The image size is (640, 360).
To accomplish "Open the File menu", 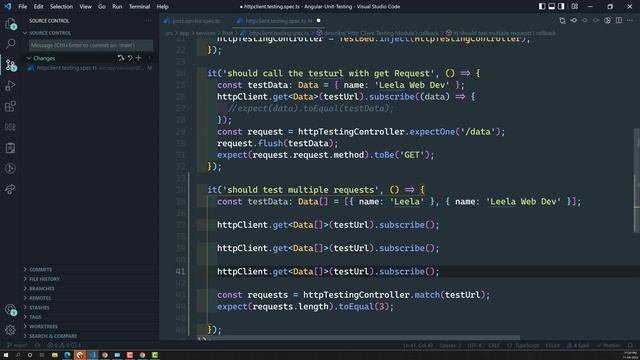I will (x=23, y=7).
